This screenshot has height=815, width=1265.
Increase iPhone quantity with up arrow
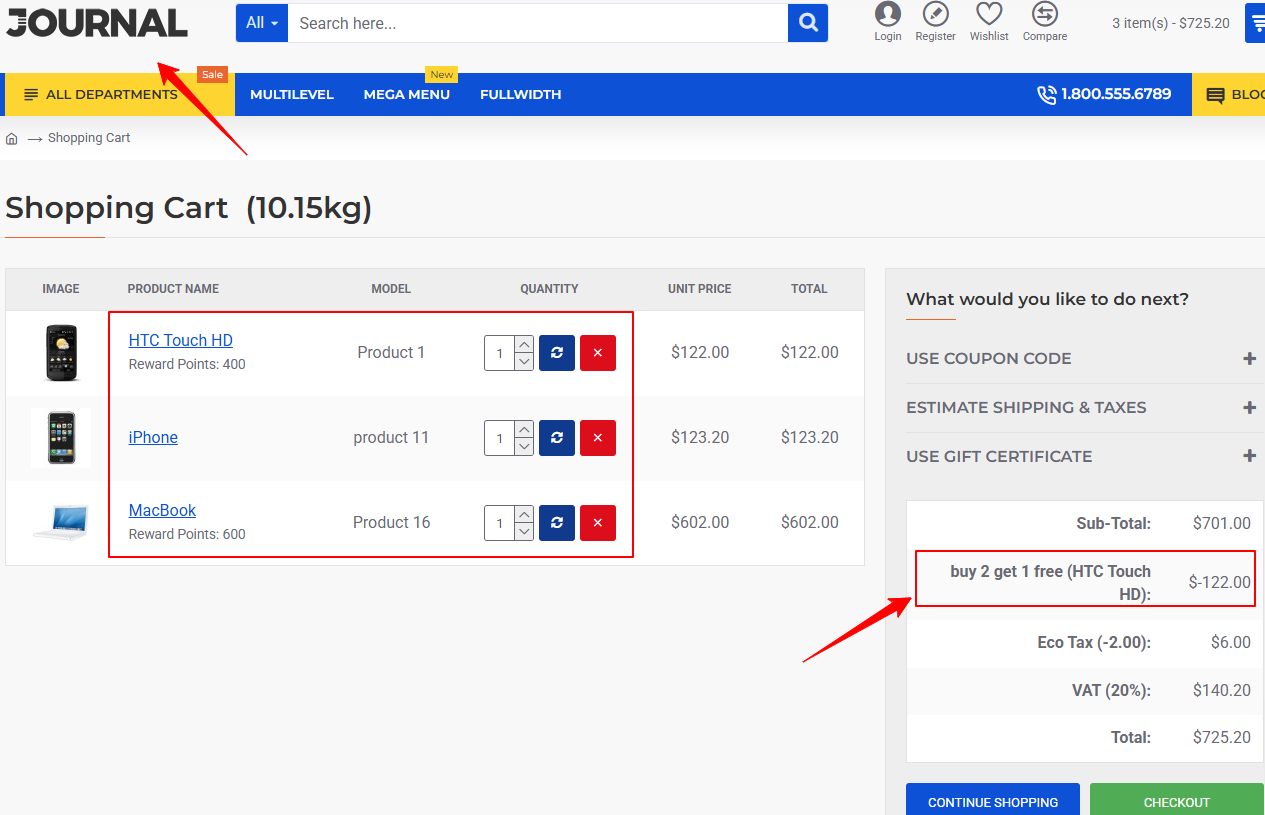tap(524, 429)
